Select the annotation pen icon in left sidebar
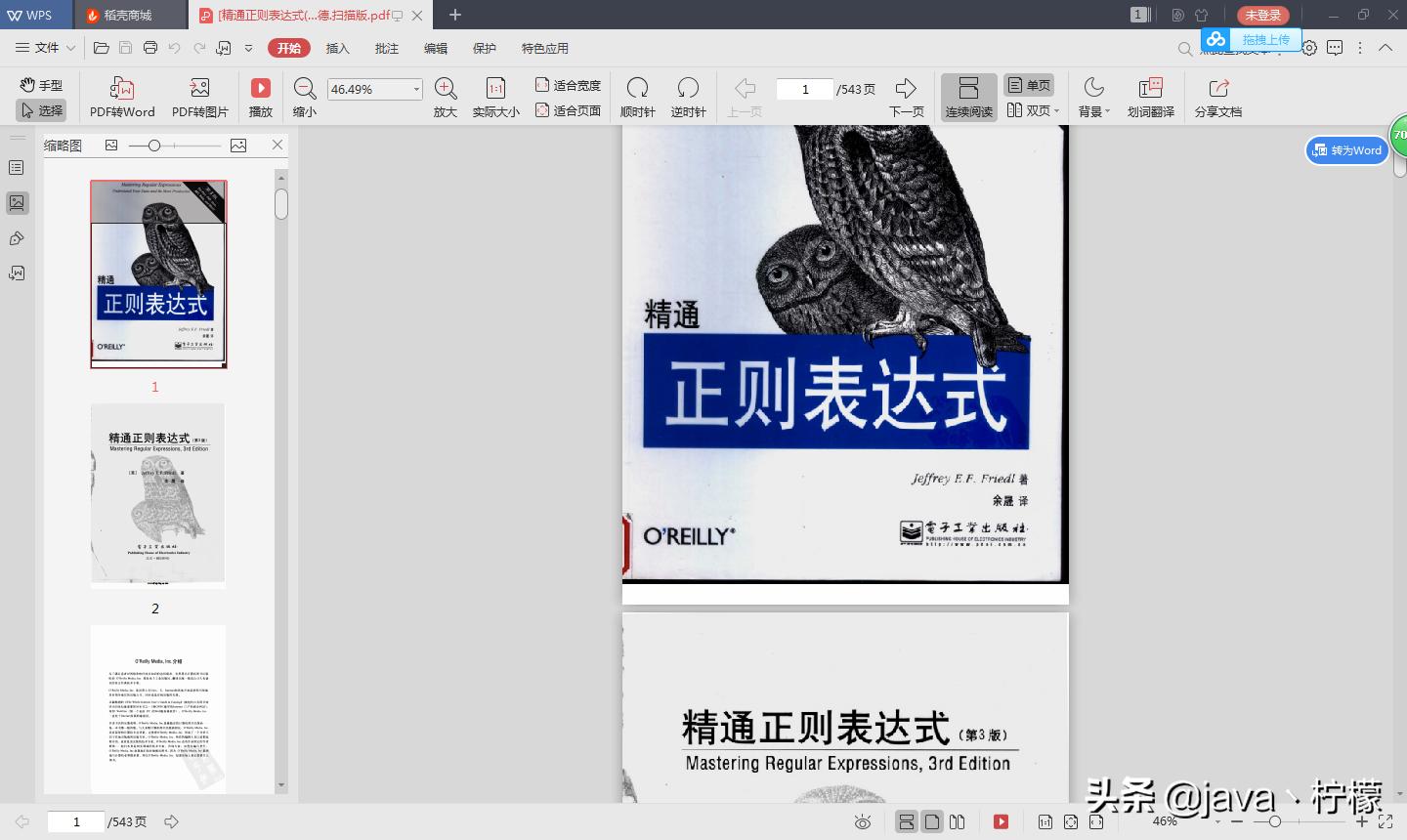1407x840 pixels. pos(16,237)
